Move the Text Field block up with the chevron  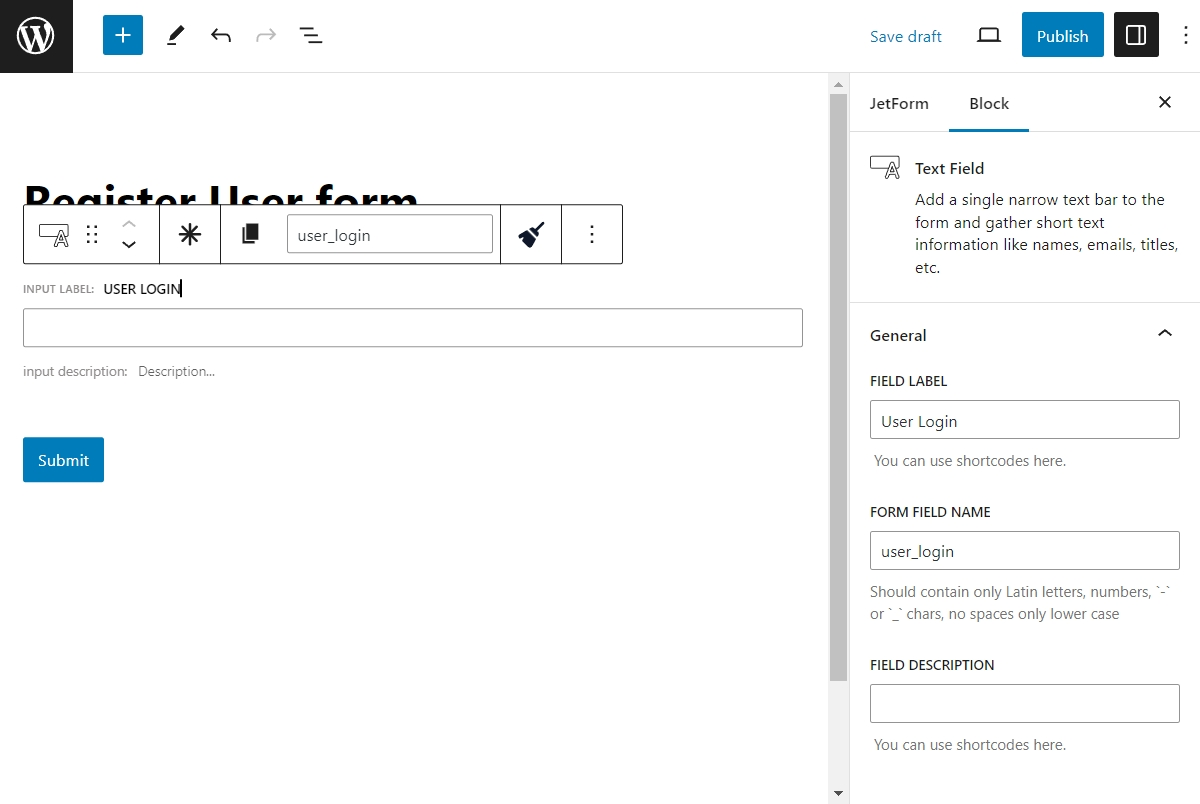[128, 224]
